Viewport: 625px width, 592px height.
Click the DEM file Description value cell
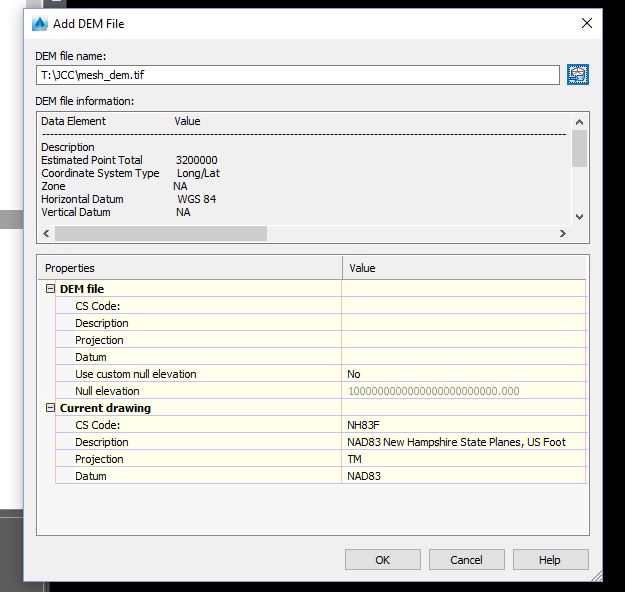click(464, 323)
